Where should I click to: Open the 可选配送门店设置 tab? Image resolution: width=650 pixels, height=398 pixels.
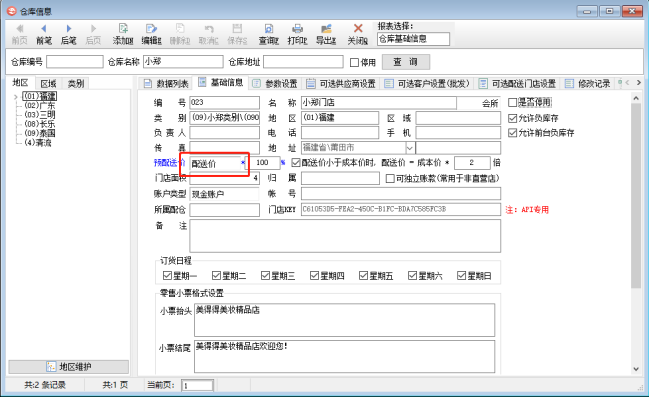click(517, 84)
